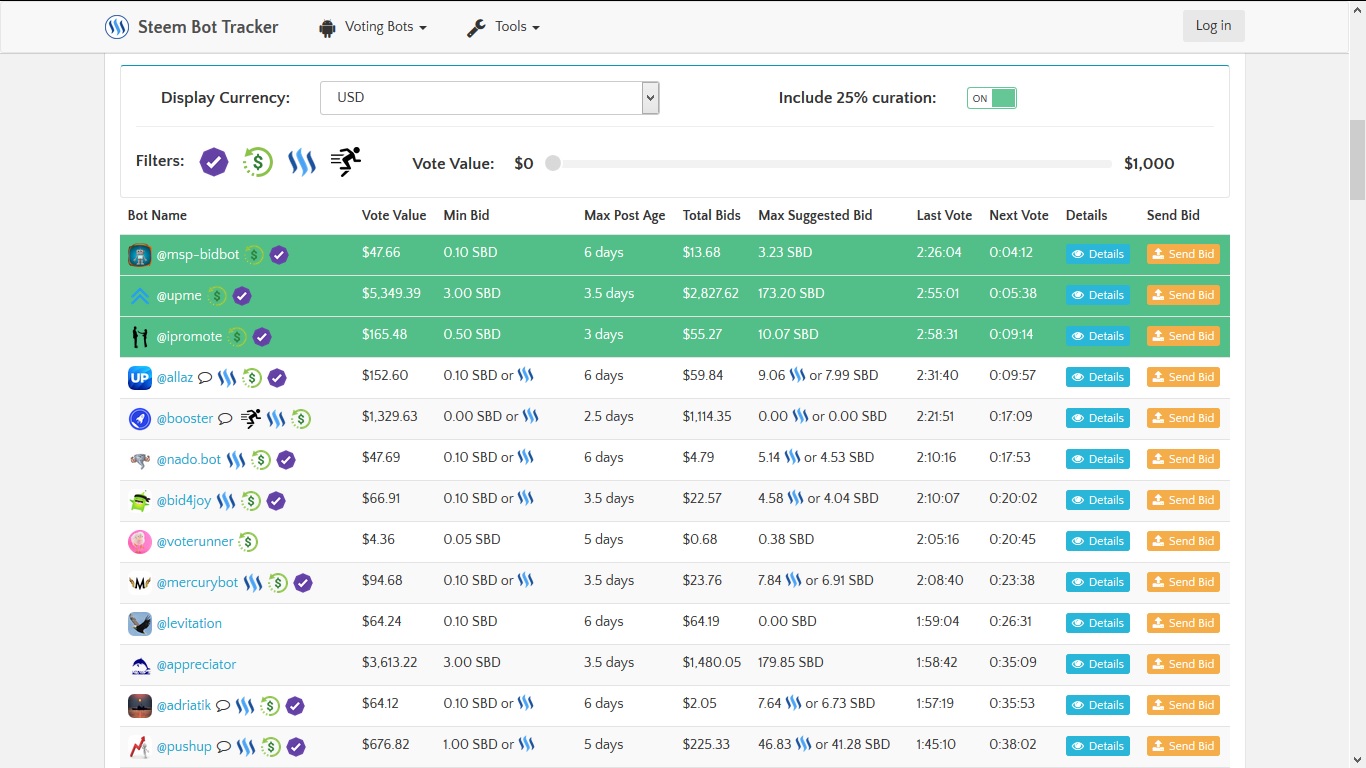Screen dimensions: 1366x768
Task: Click the Steem icon in @pushup Min Bid
Action: click(x=526, y=744)
